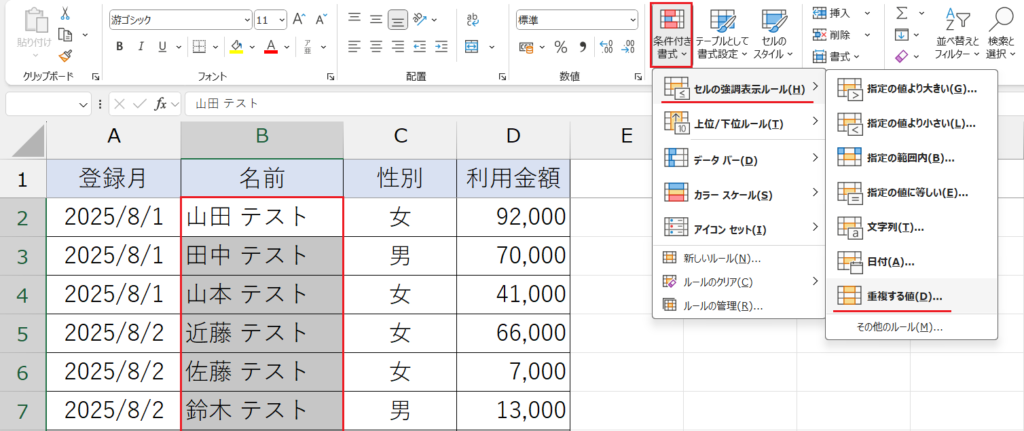Toggle italic formatting (I)
The height and width of the screenshot is (431, 1024).
coord(140,46)
